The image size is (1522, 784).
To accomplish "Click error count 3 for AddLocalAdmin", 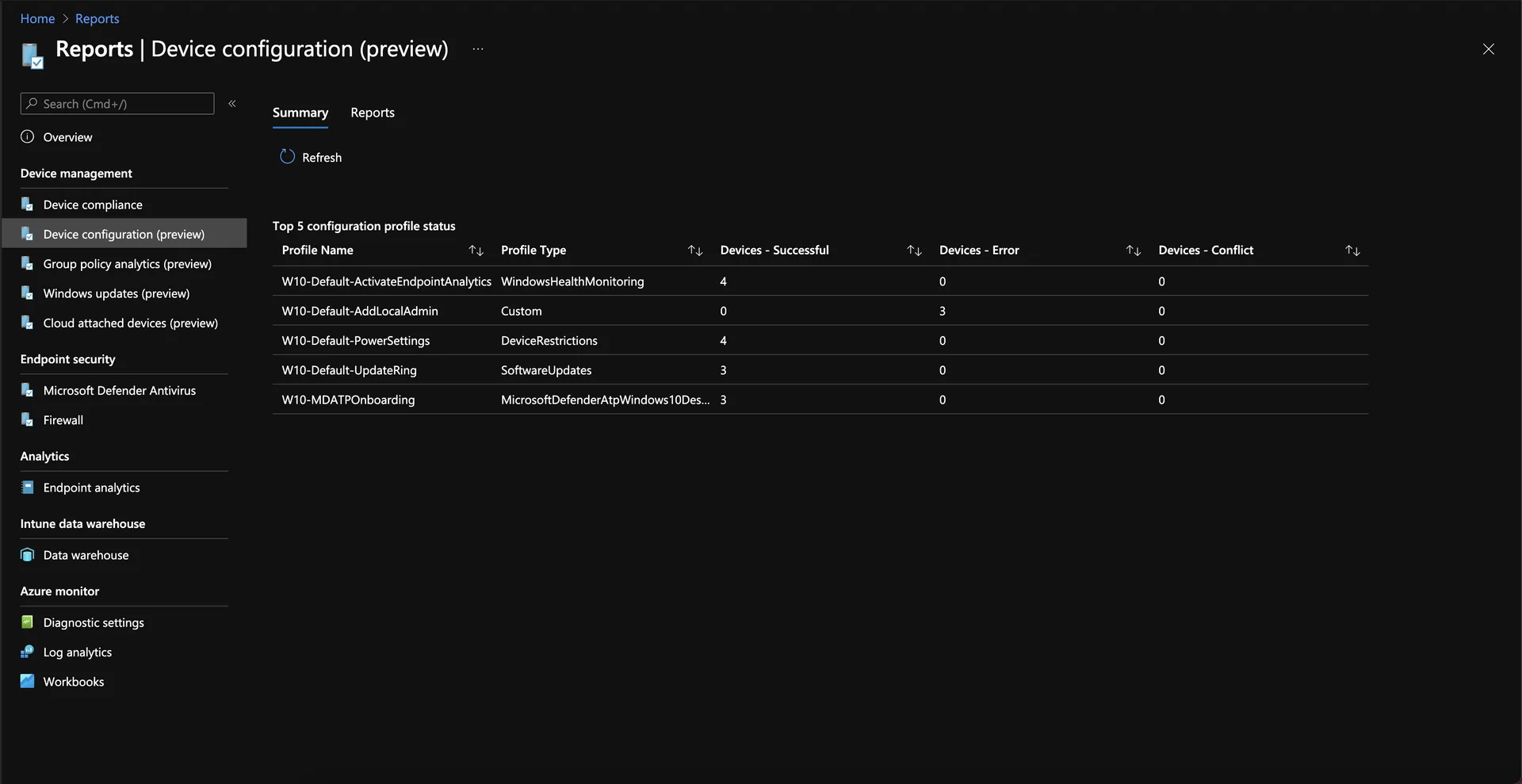I will (943, 311).
